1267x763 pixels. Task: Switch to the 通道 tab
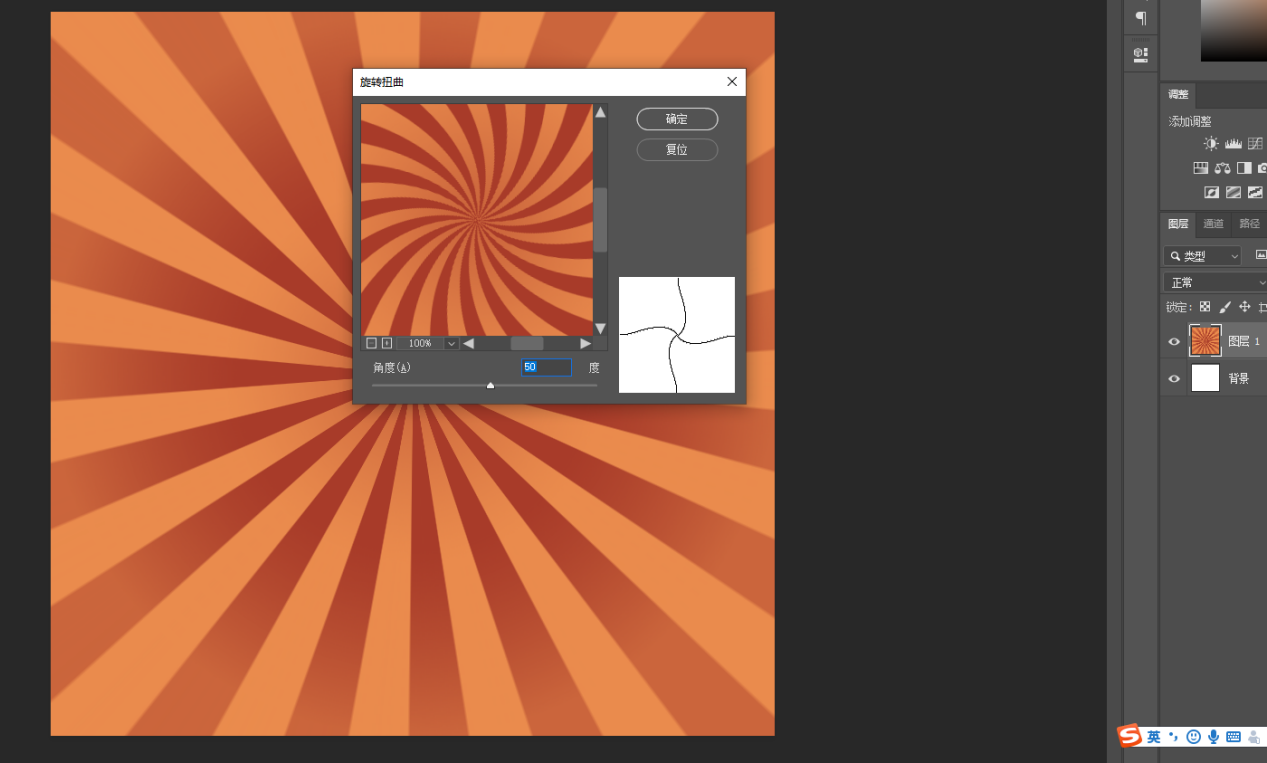click(x=1213, y=224)
